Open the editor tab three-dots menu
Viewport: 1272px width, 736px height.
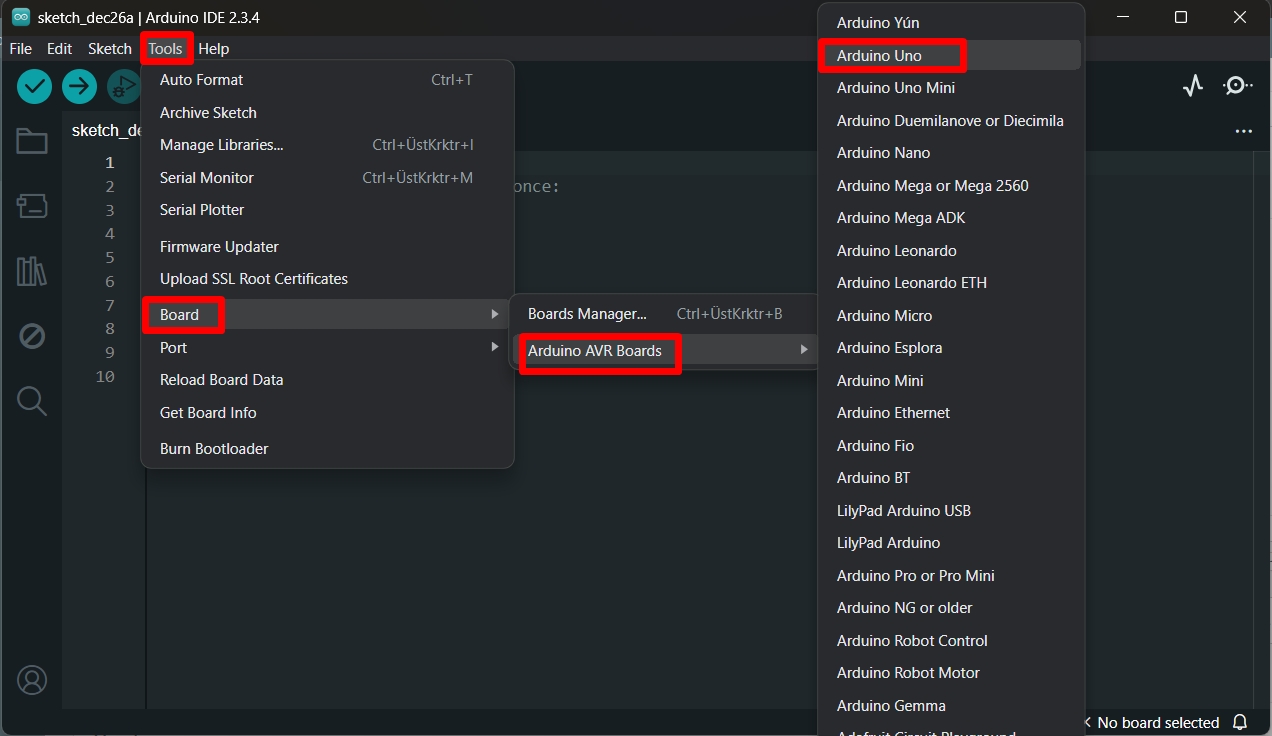(1243, 131)
